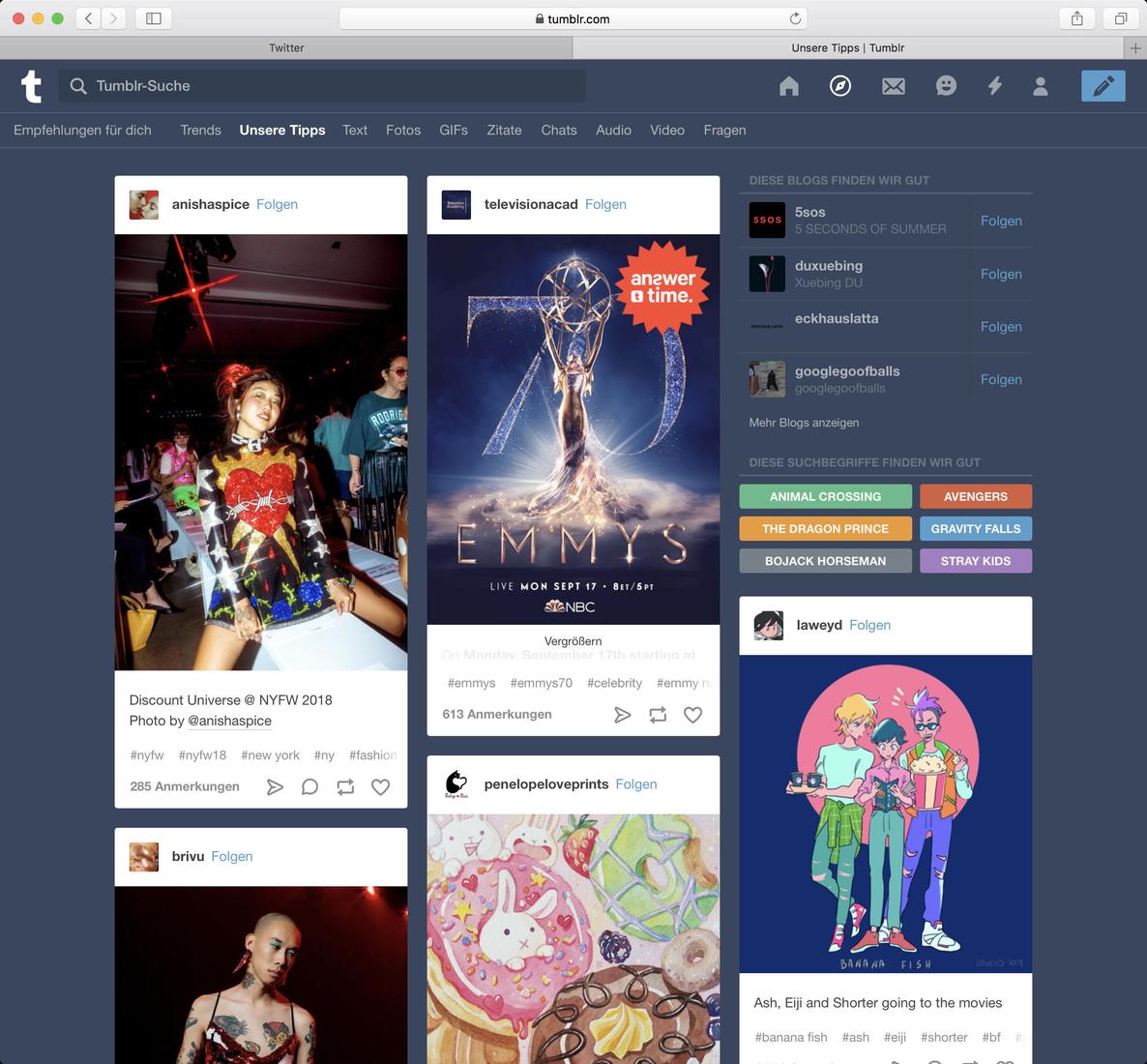Open Empfehlungen für dich section
This screenshot has height=1064, width=1147.
[82, 131]
